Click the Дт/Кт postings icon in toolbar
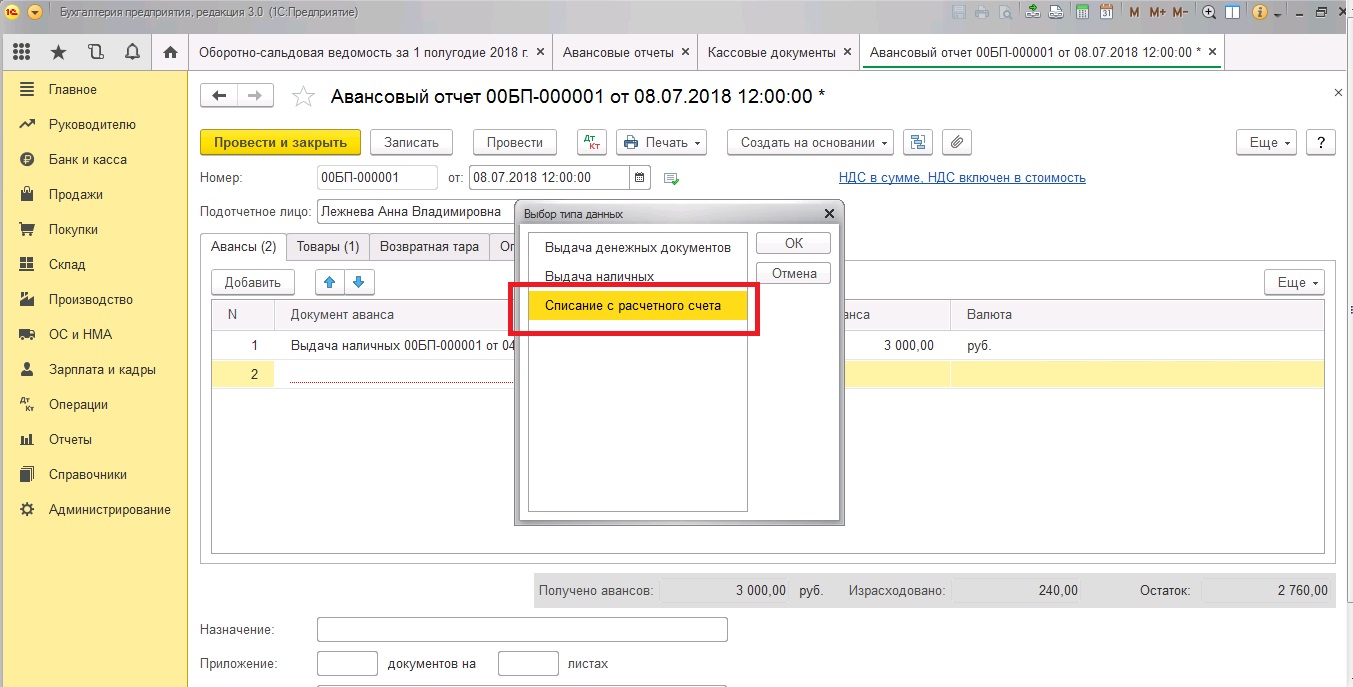The width and height of the screenshot is (1353, 687). tap(592, 142)
